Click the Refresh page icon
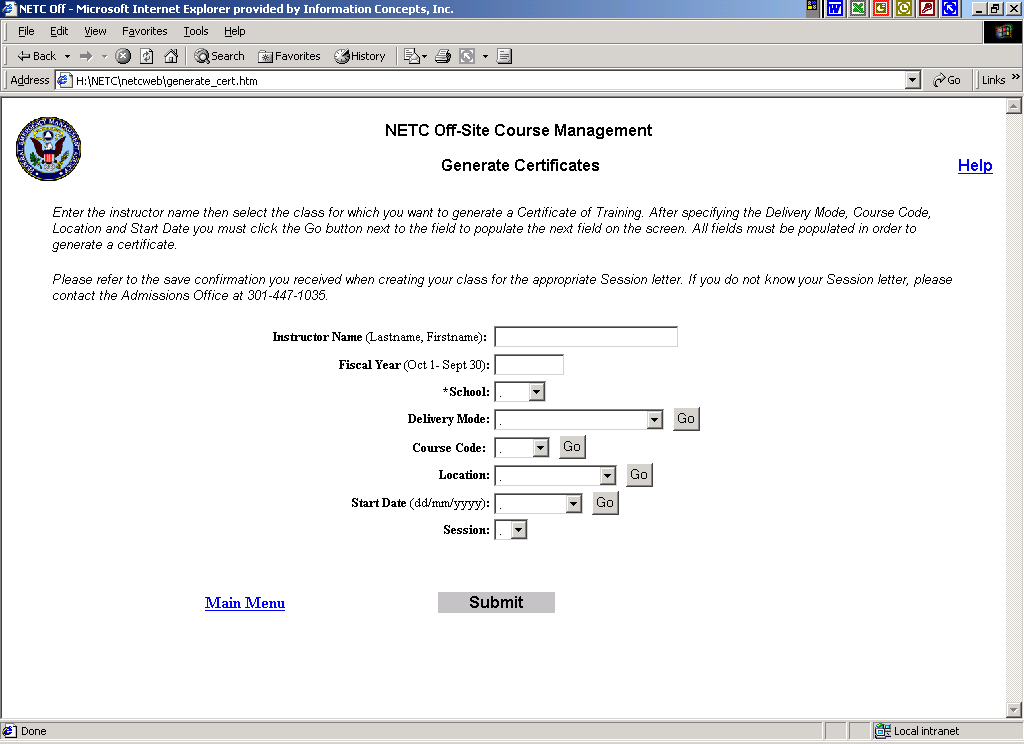This screenshot has width=1024, height=744. [x=147, y=56]
